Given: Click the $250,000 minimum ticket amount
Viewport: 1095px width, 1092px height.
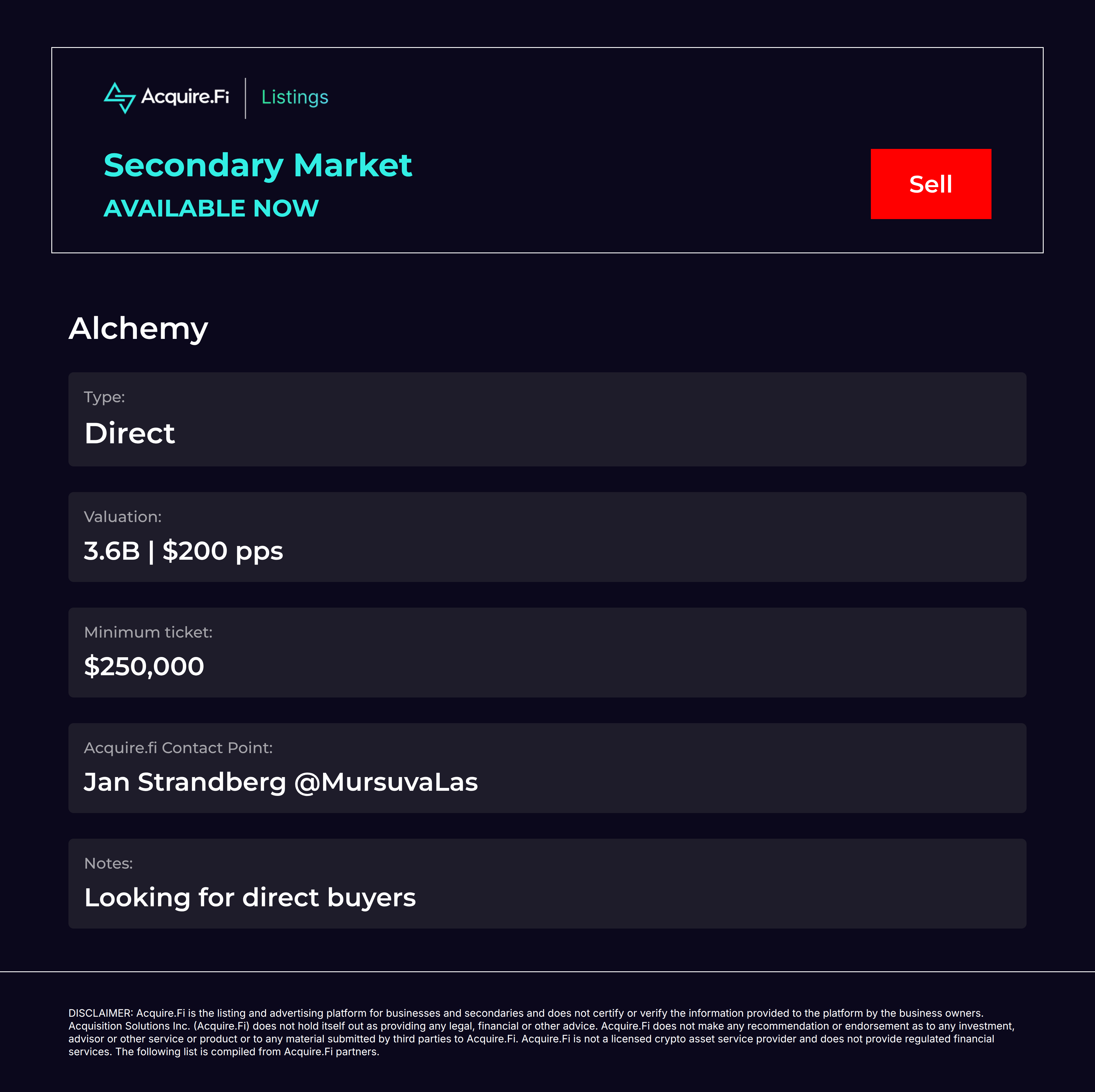Looking at the screenshot, I should click(x=144, y=666).
